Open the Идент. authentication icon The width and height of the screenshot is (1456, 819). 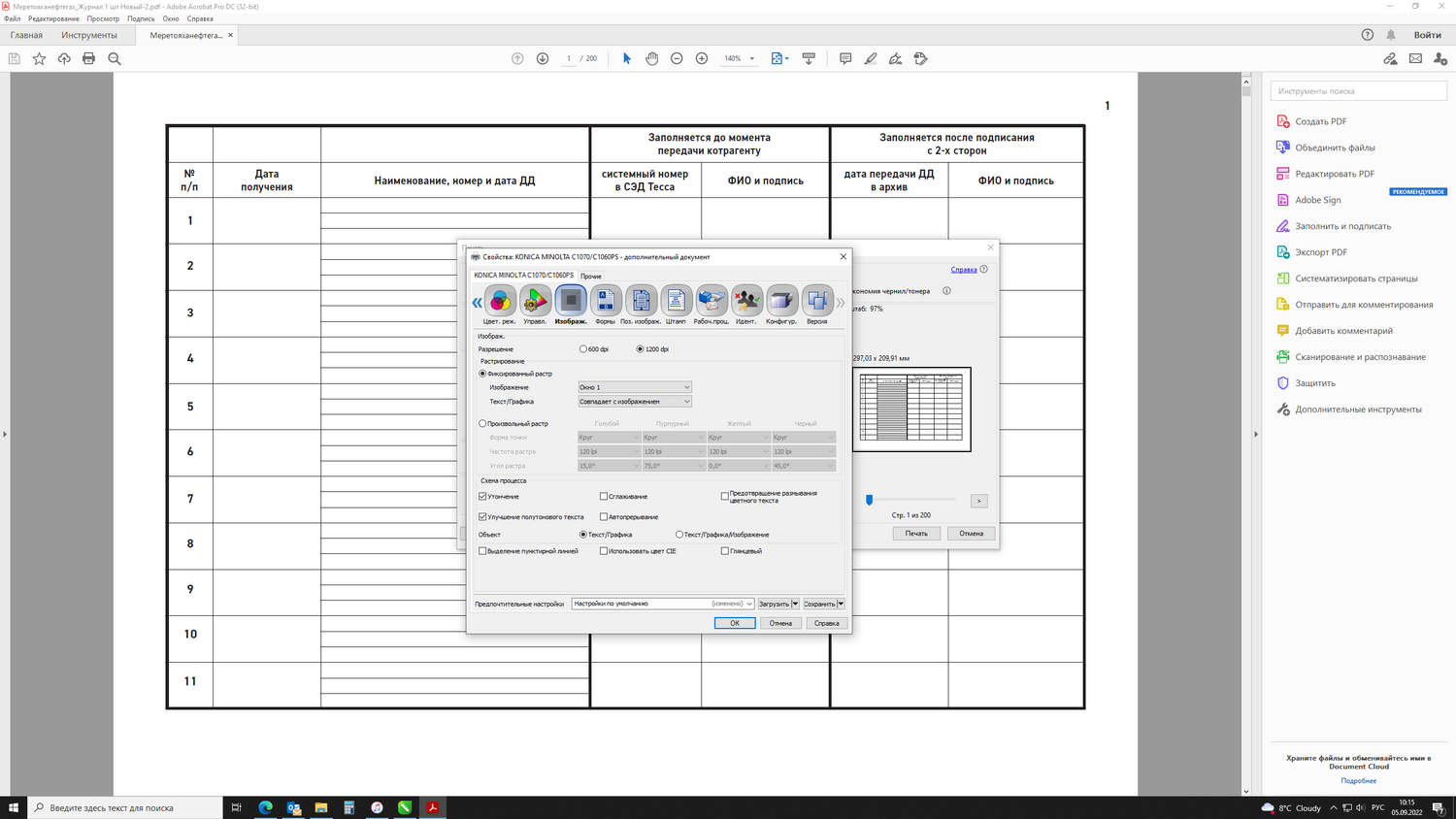(x=746, y=301)
